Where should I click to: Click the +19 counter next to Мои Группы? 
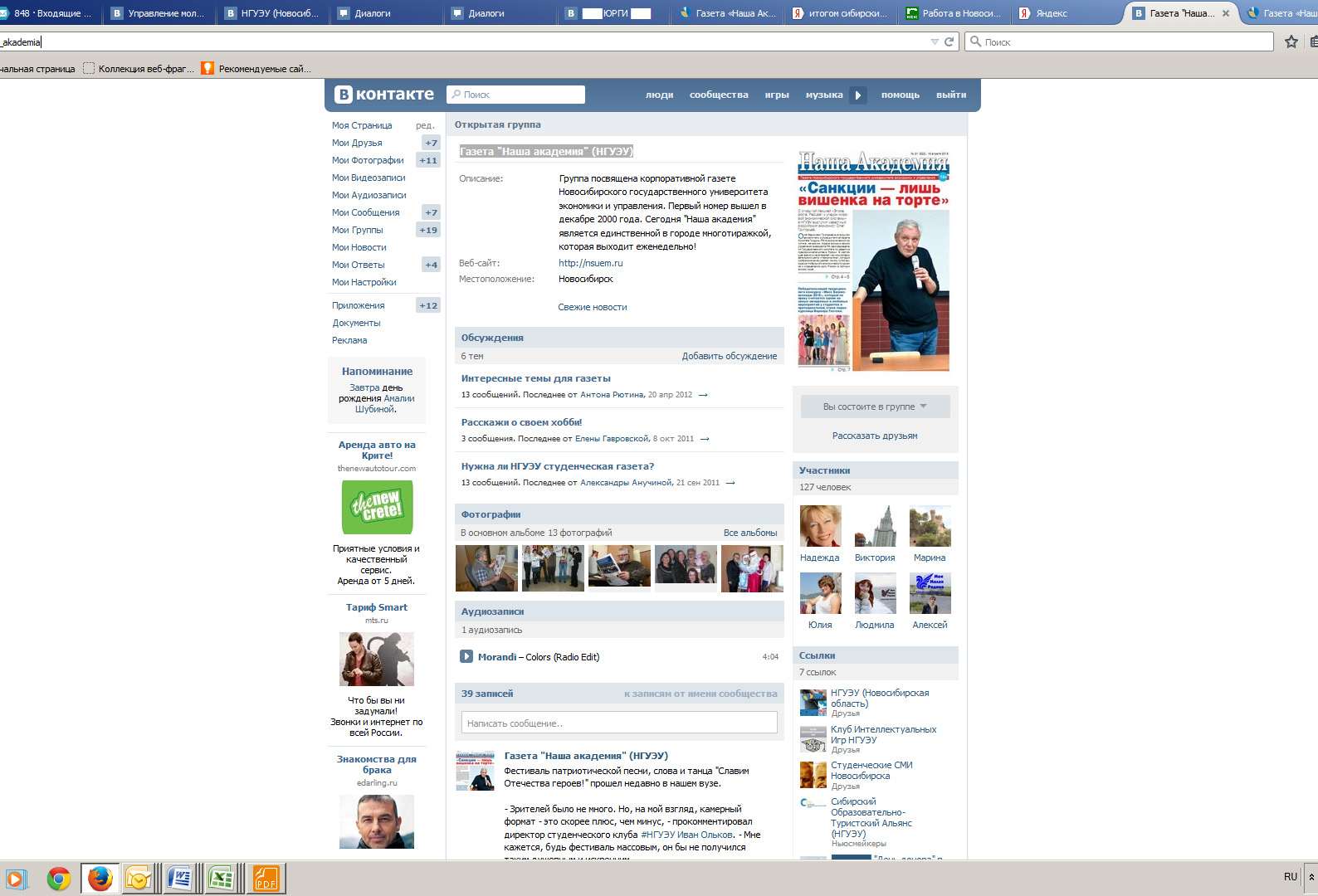[428, 230]
